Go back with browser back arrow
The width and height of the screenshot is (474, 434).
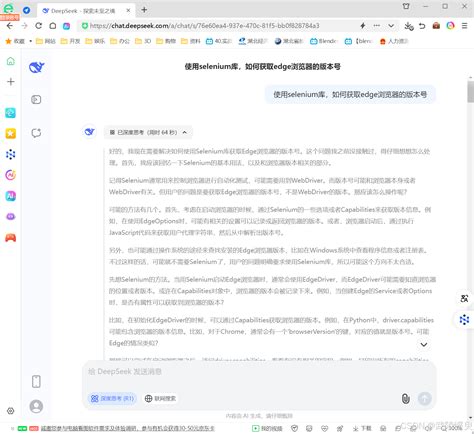[10, 26]
